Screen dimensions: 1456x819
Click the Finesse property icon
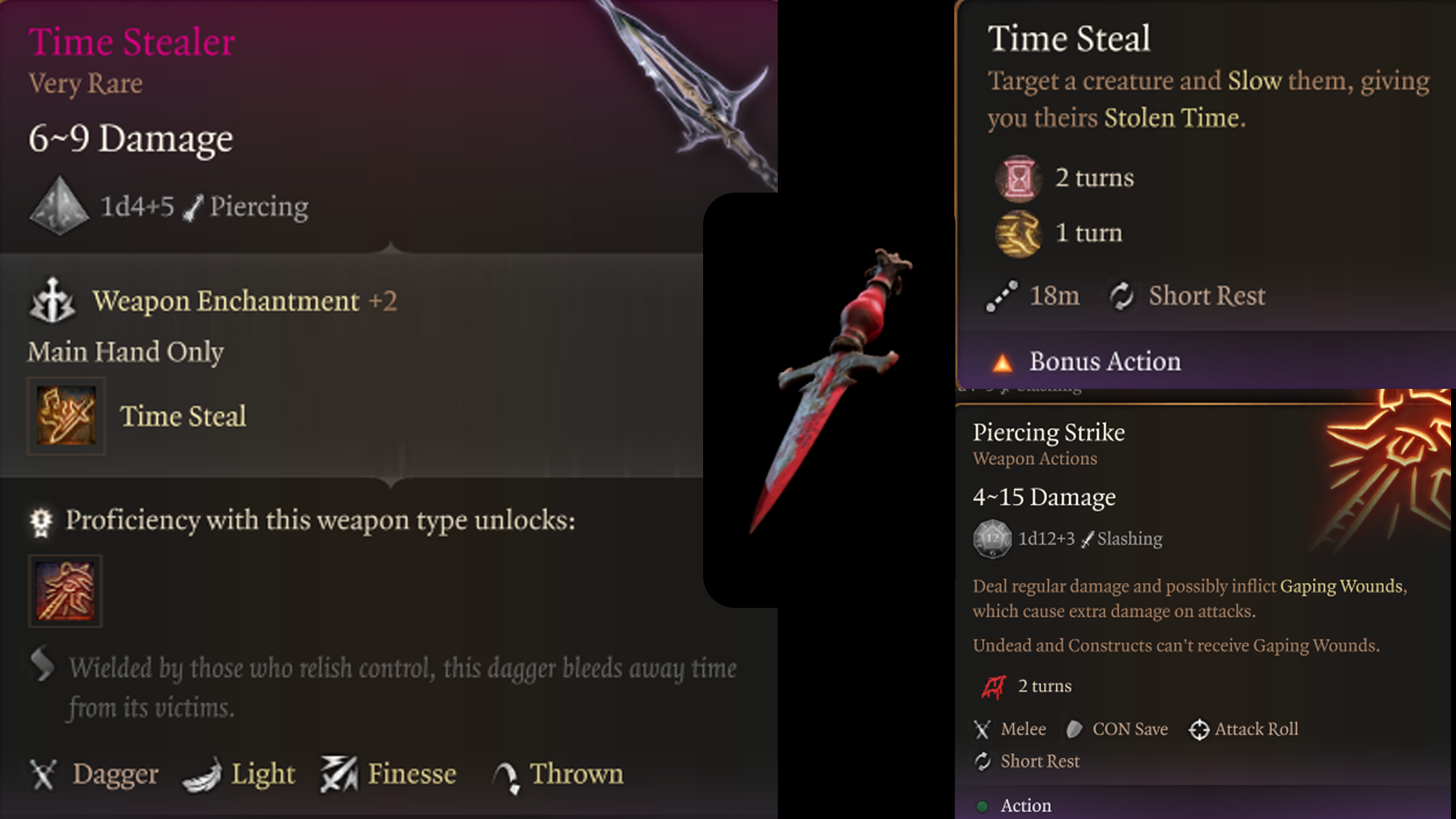[338, 774]
